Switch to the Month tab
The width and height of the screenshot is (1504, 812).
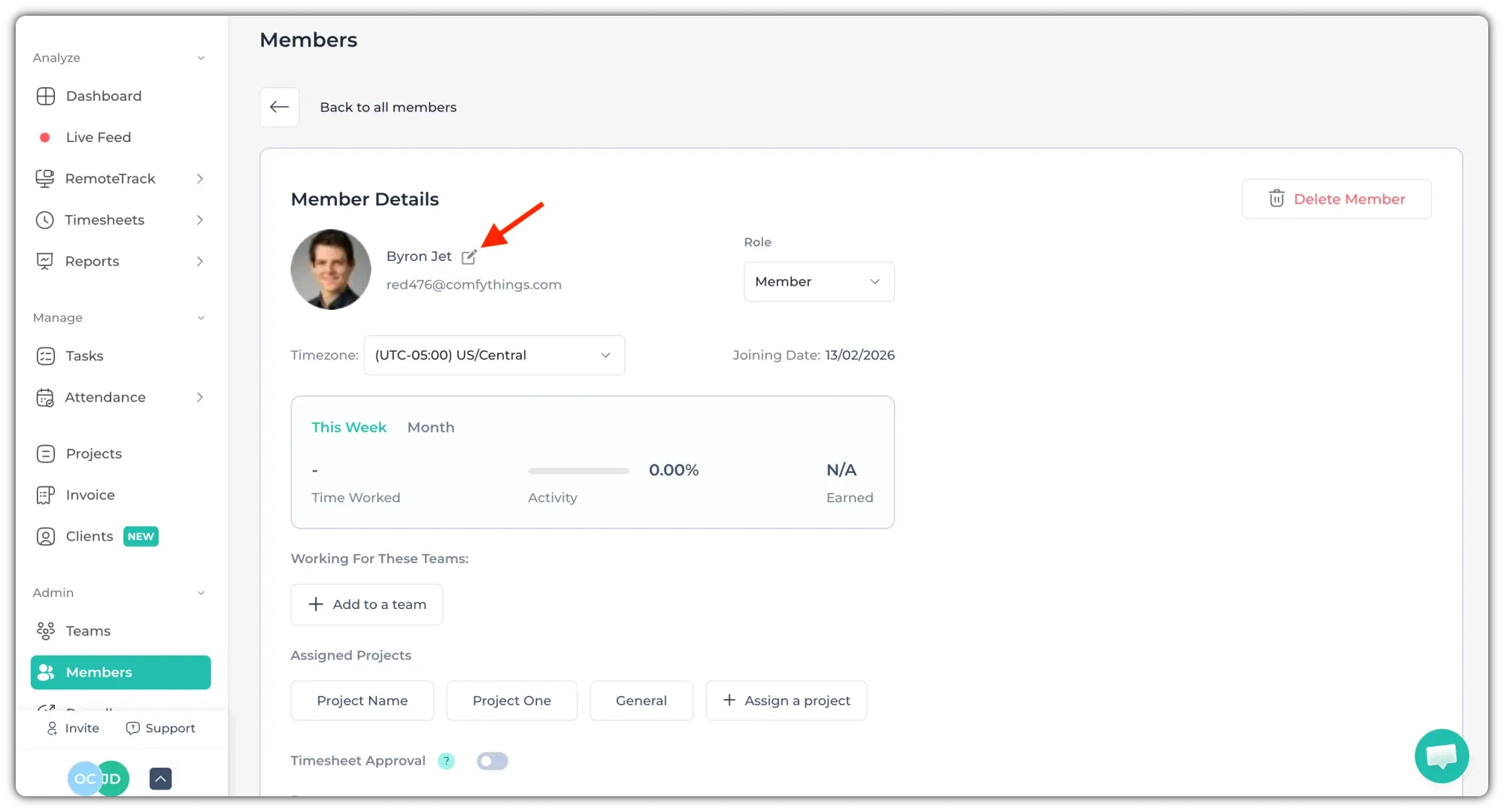431,427
